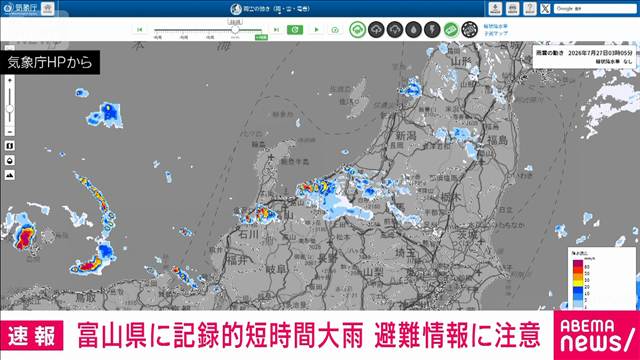Open the upper blue text link beside toolbar icons
The width and height of the screenshot is (640, 360).
coord(496,26)
